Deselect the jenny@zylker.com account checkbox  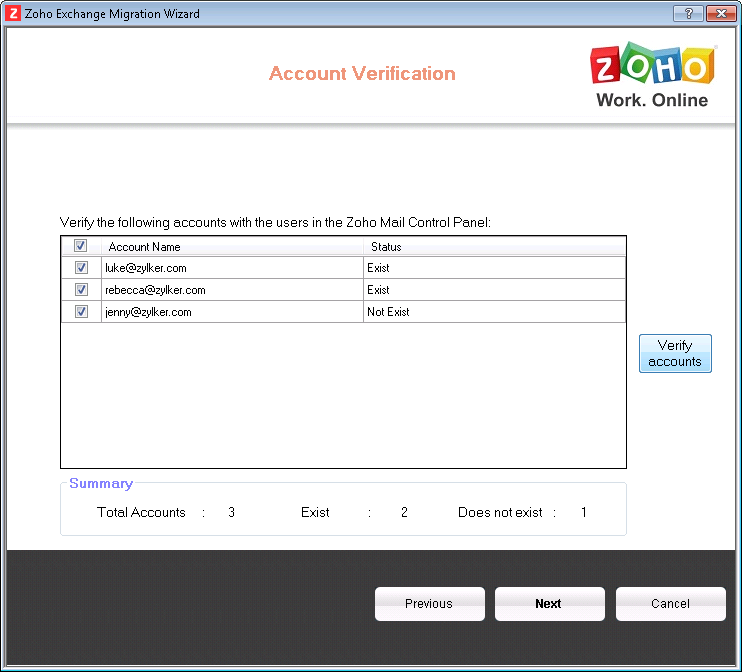(81, 312)
